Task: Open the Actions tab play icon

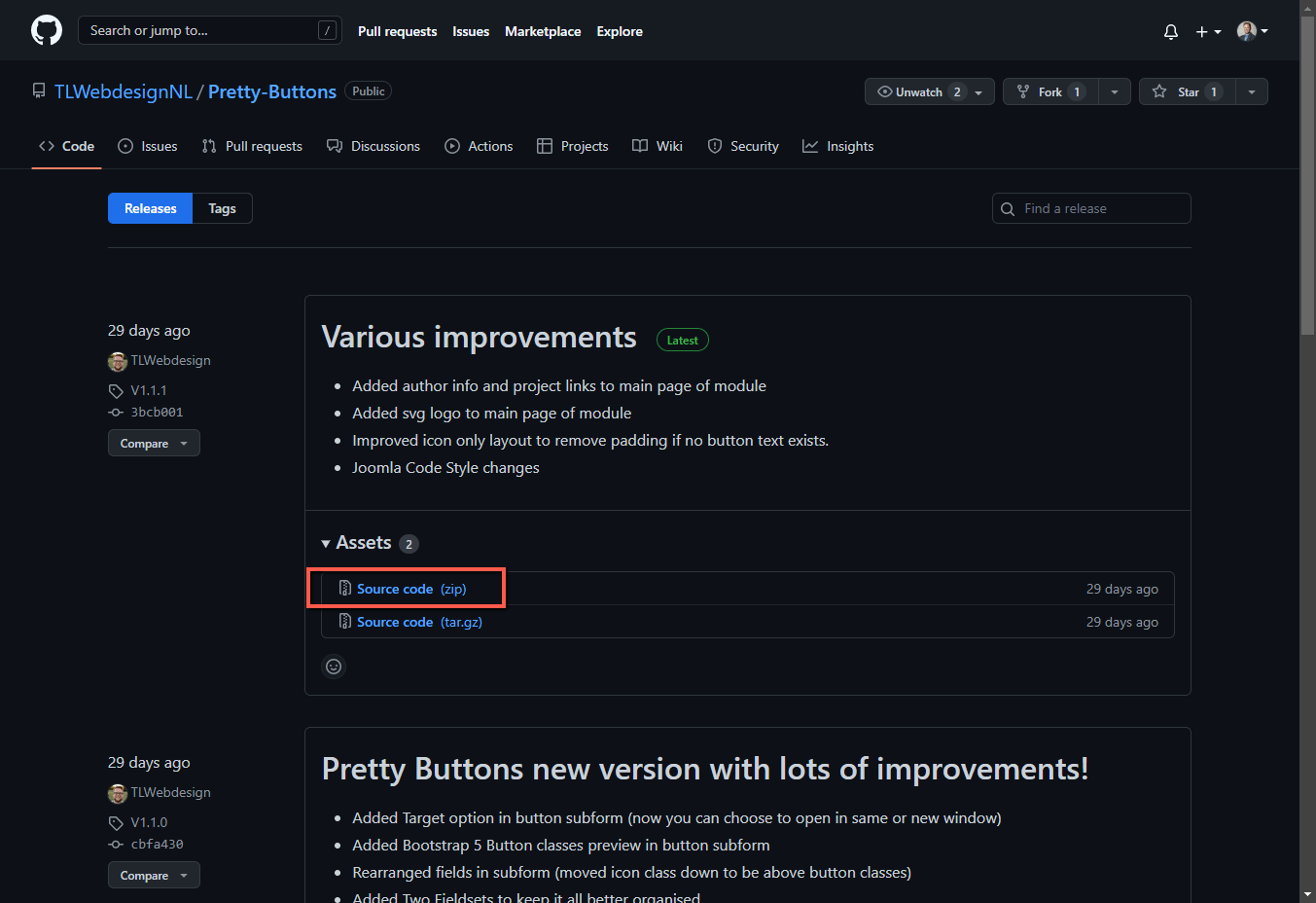Action: 451,145
